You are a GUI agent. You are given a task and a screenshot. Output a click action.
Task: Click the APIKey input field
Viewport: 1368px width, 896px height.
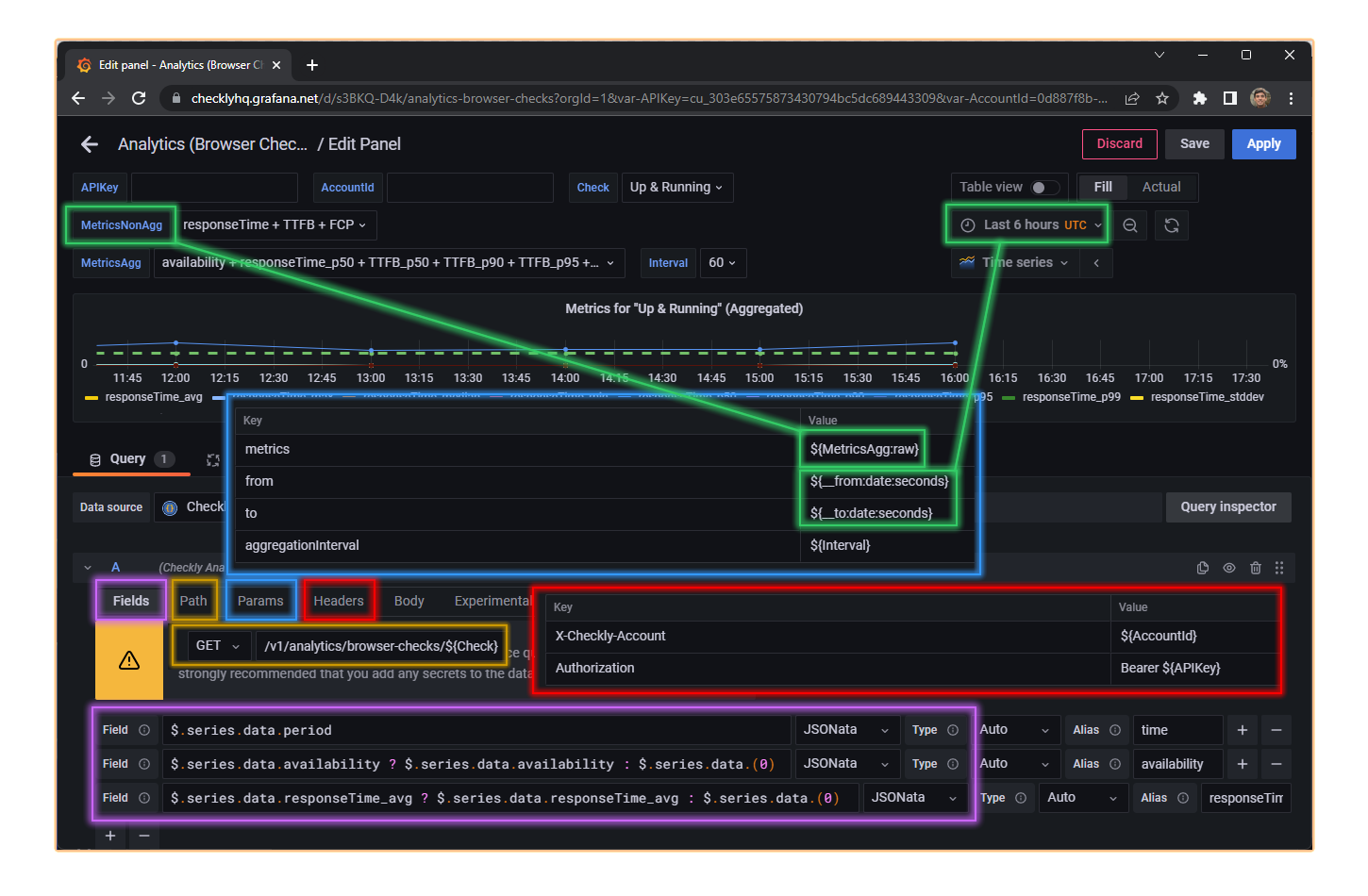point(214,187)
